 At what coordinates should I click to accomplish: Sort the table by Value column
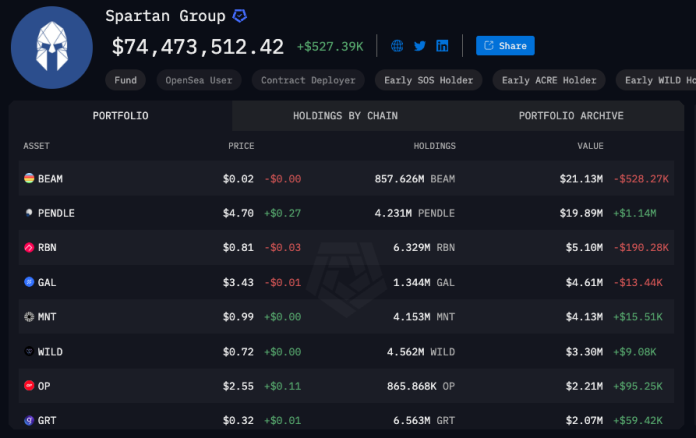coord(590,146)
